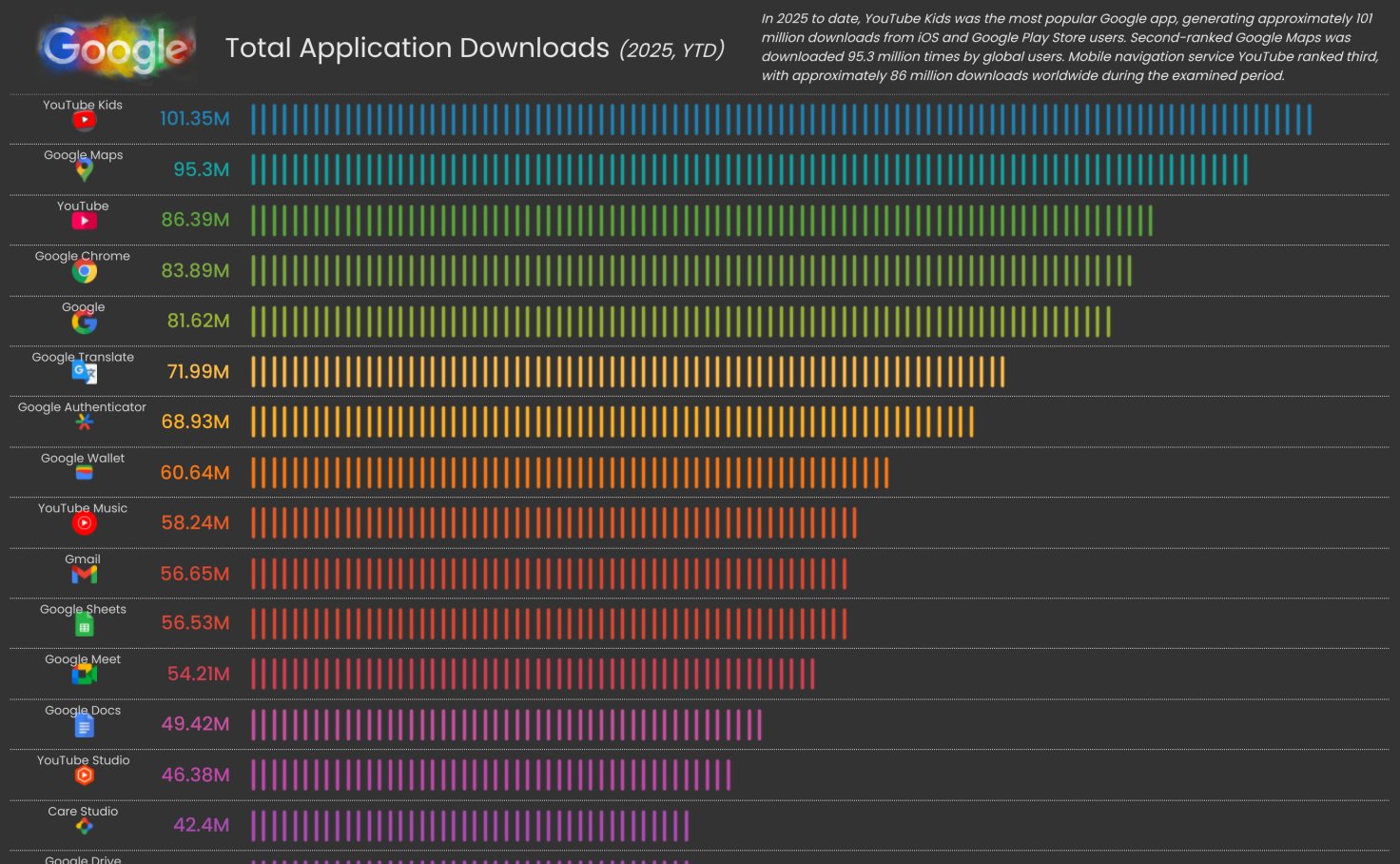This screenshot has width=1400, height=864.
Task: Select the Google Wallet icon
Action: pos(84,473)
